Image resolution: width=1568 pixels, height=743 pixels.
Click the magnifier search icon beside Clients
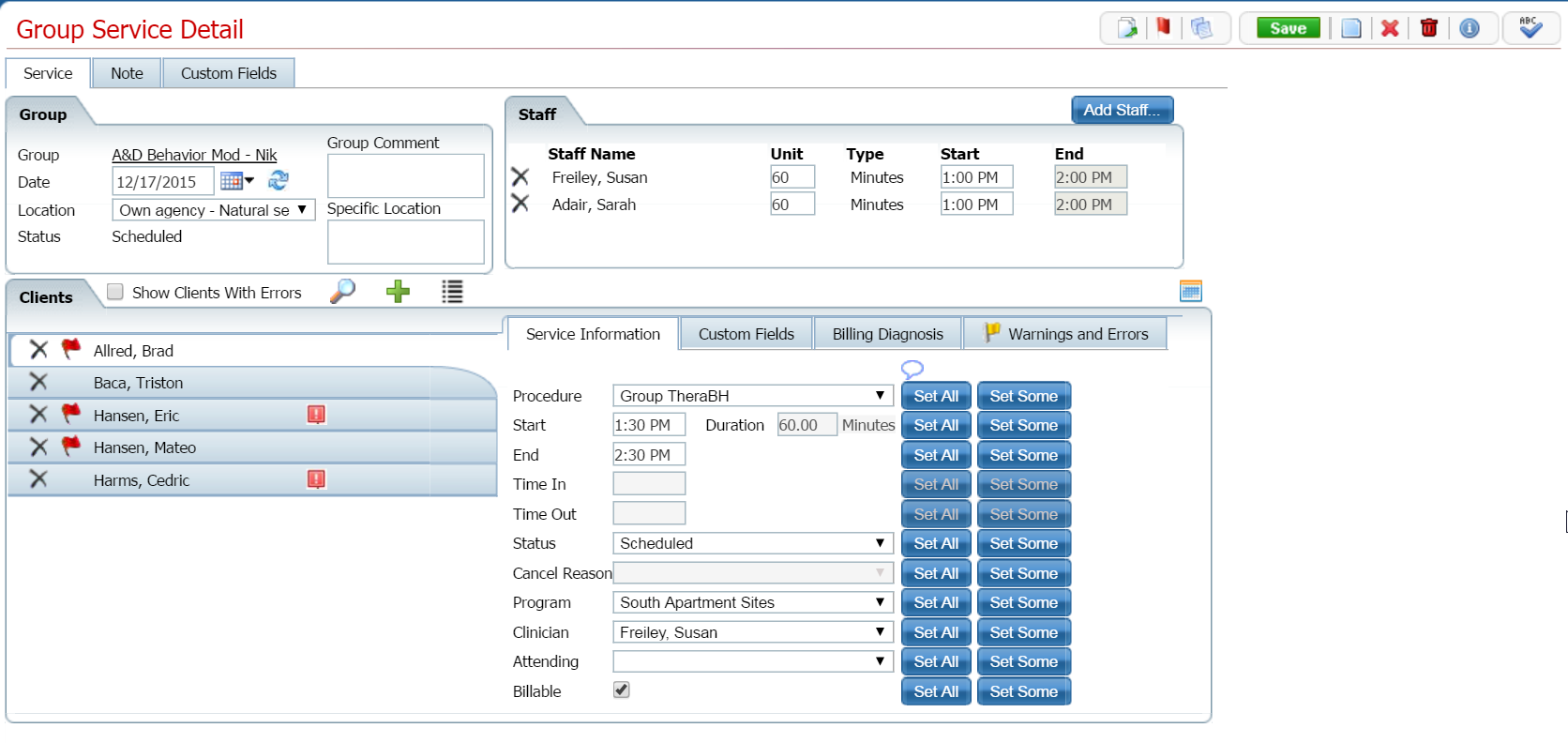point(343,292)
